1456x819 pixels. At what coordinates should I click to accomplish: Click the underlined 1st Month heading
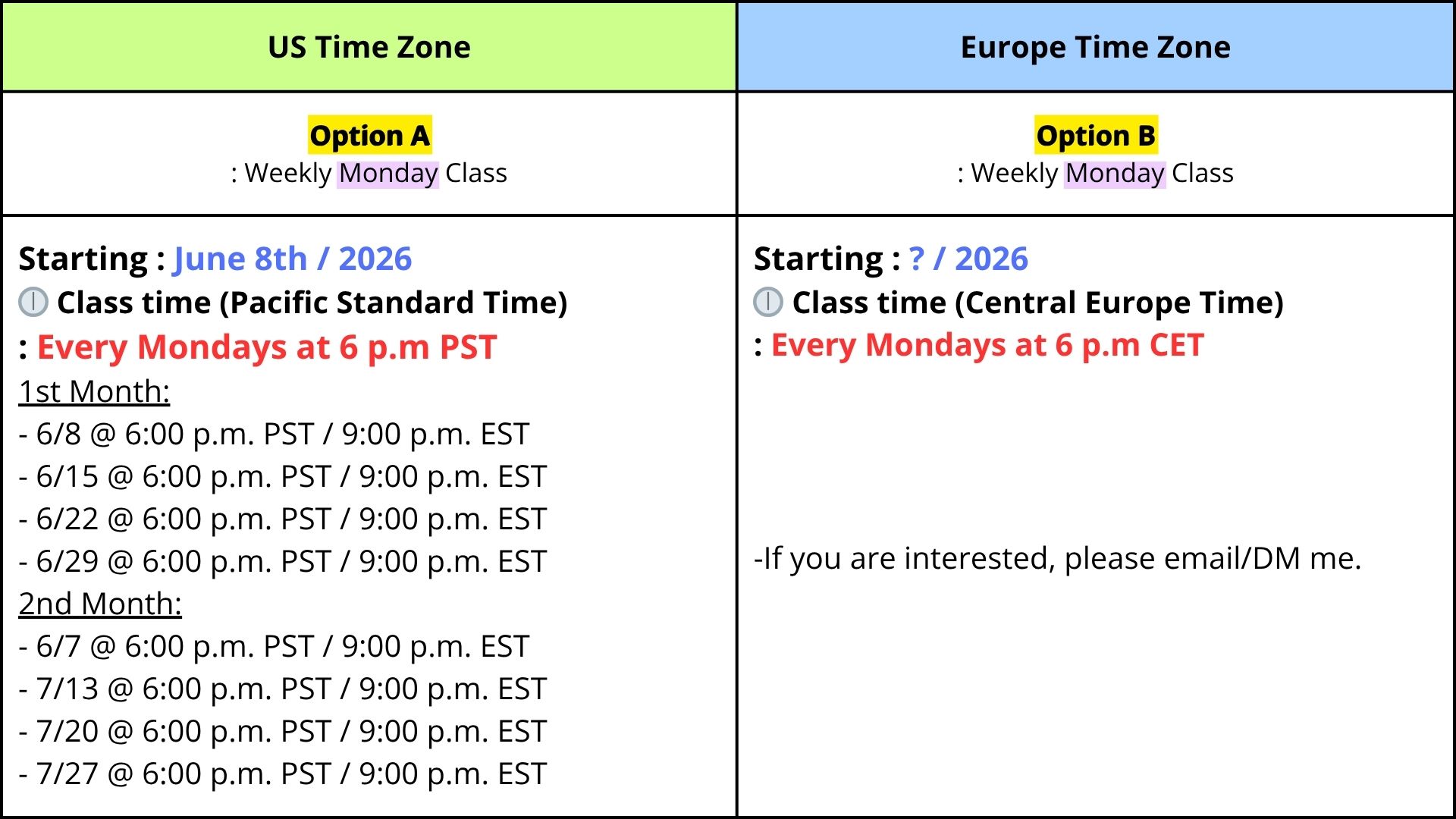(x=94, y=391)
